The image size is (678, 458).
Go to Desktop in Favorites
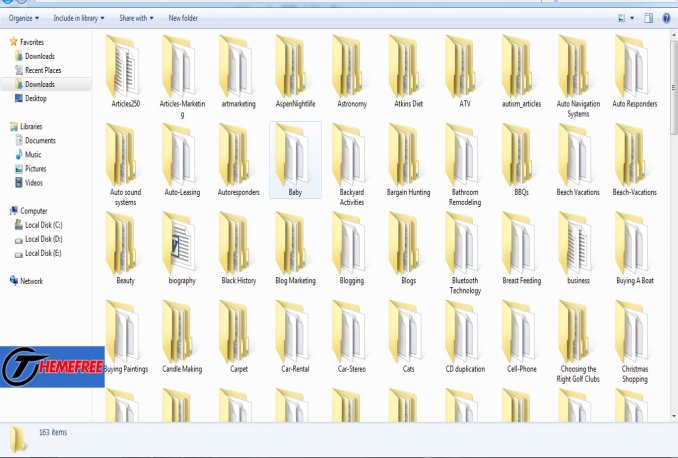(36, 98)
